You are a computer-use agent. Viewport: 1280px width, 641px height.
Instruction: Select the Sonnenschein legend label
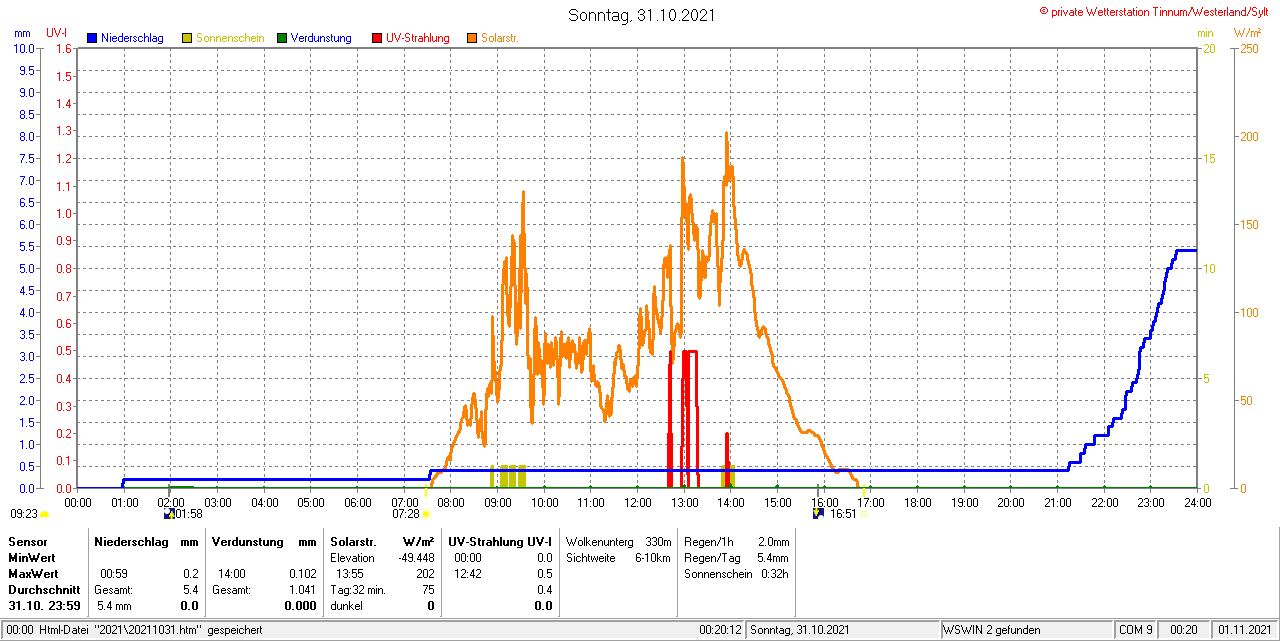pyautogui.click(x=230, y=38)
